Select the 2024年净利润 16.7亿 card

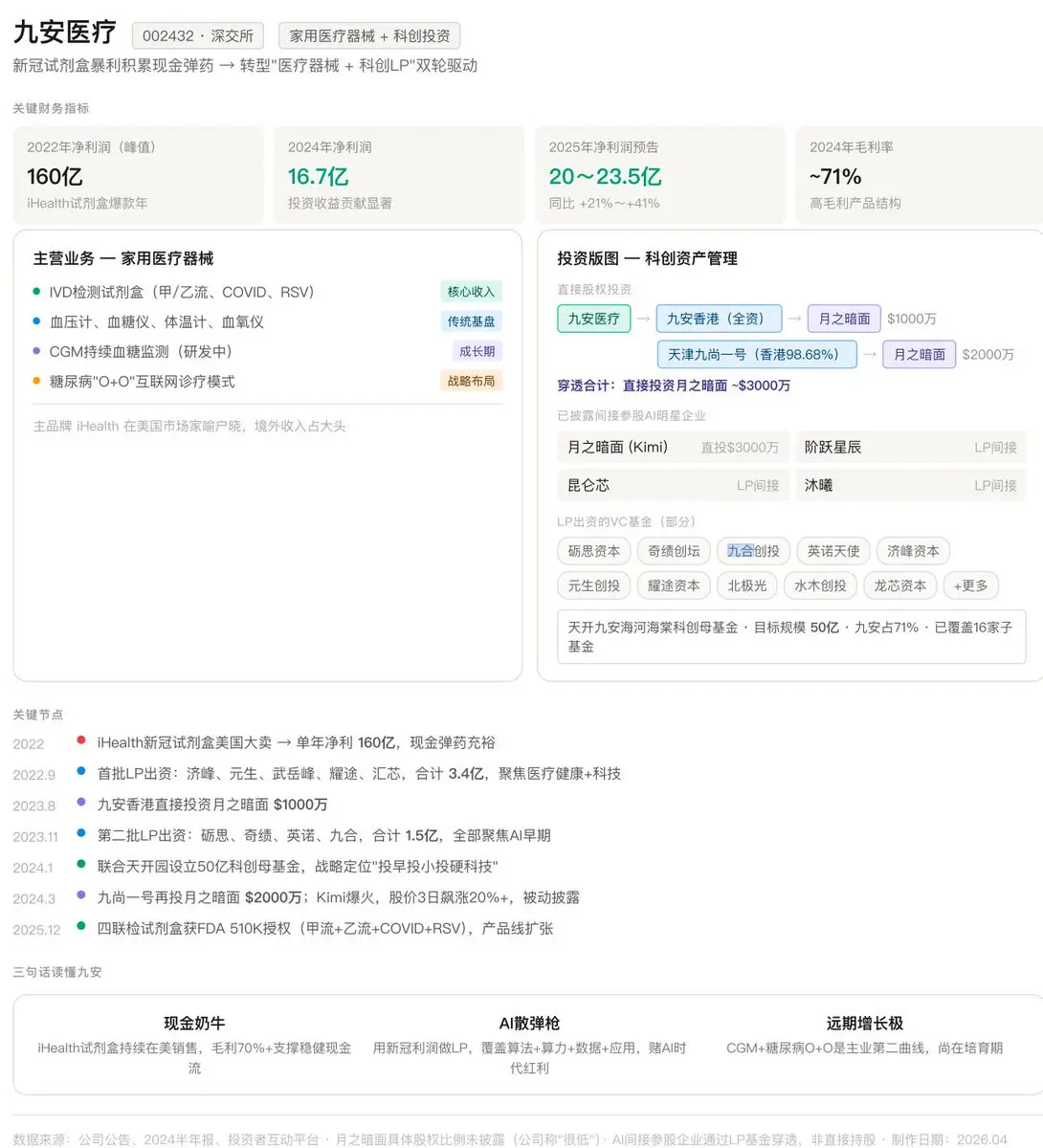point(399,175)
